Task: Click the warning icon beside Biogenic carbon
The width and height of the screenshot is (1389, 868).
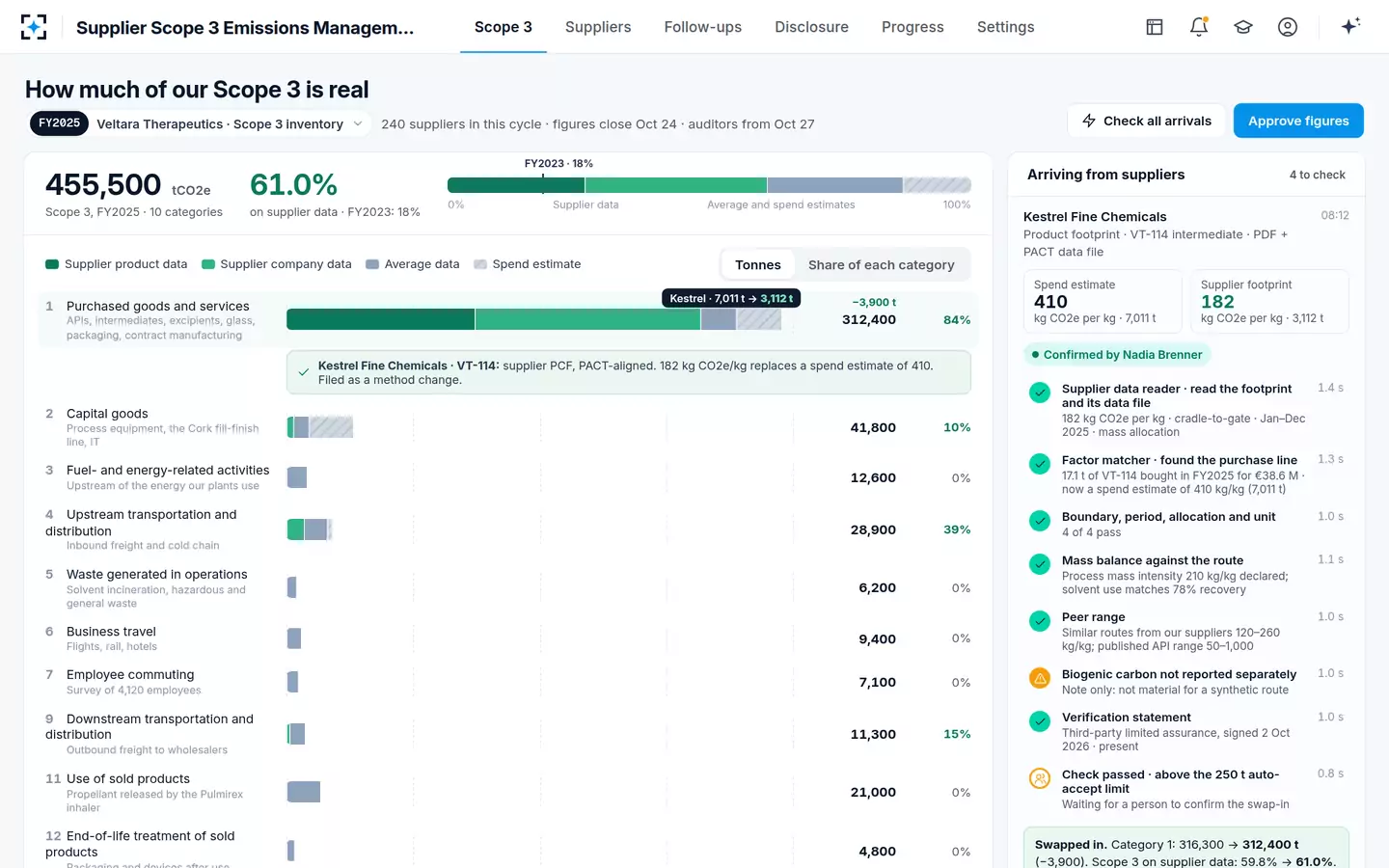Action: [1040, 678]
